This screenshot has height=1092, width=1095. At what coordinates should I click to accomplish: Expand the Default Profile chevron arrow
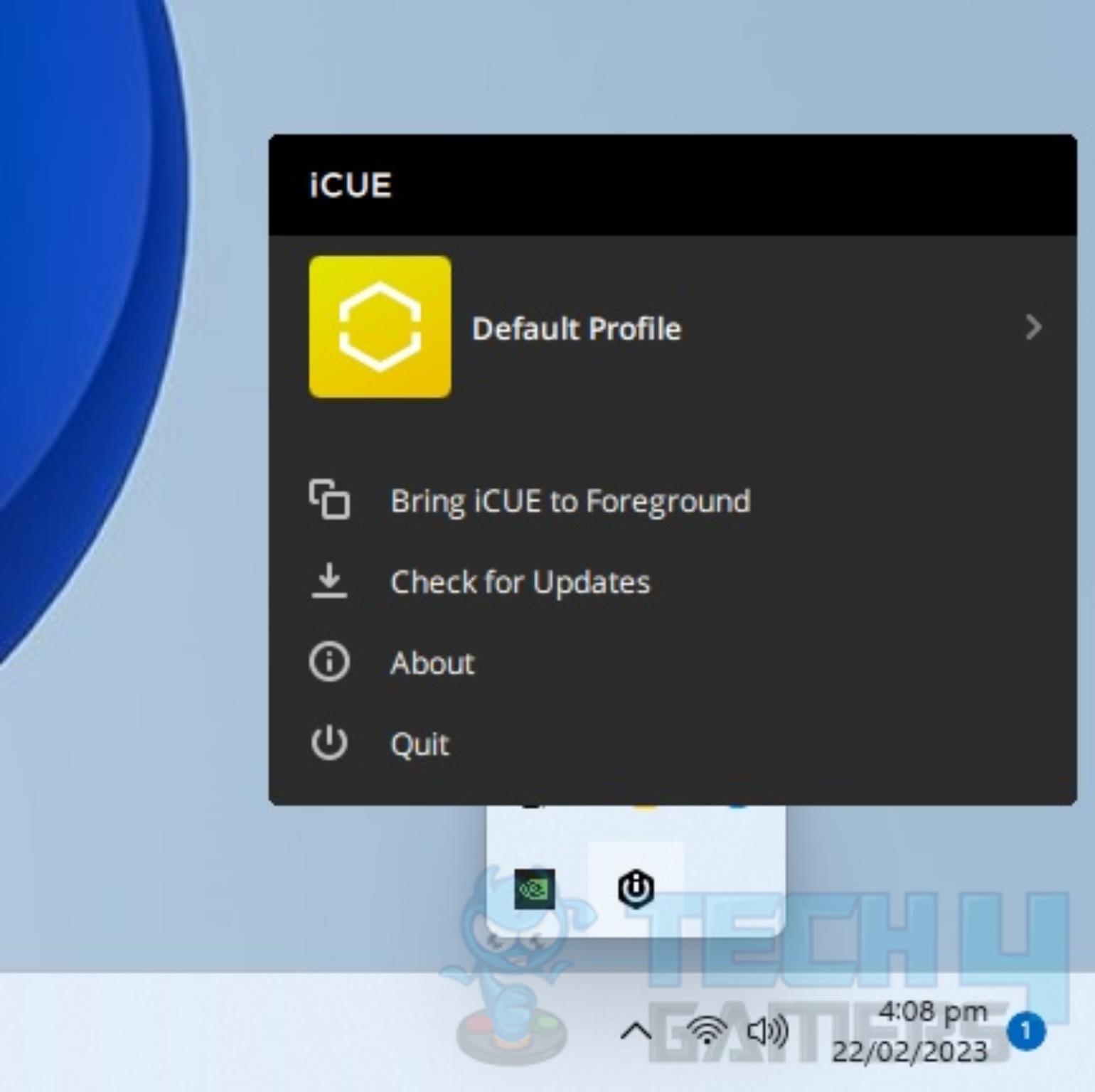point(1033,327)
